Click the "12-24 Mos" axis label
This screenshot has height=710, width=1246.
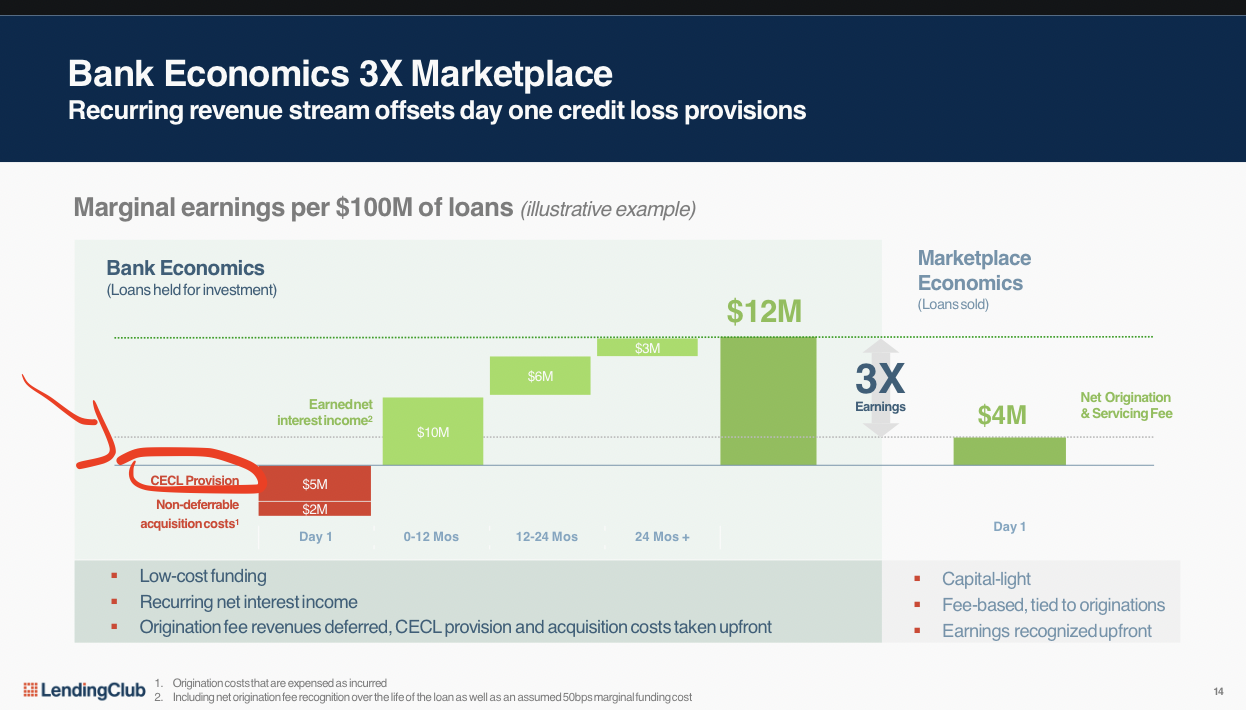click(x=547, y=537)
